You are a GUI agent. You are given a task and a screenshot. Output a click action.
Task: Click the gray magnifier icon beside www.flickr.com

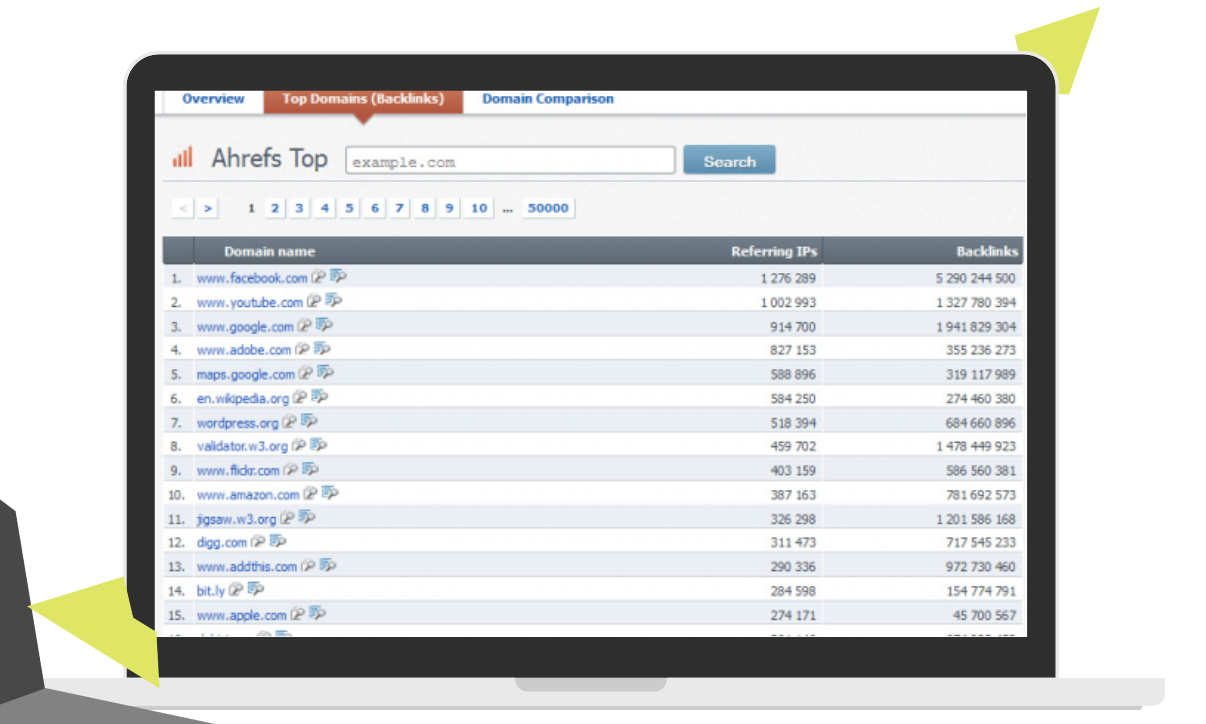291,469
